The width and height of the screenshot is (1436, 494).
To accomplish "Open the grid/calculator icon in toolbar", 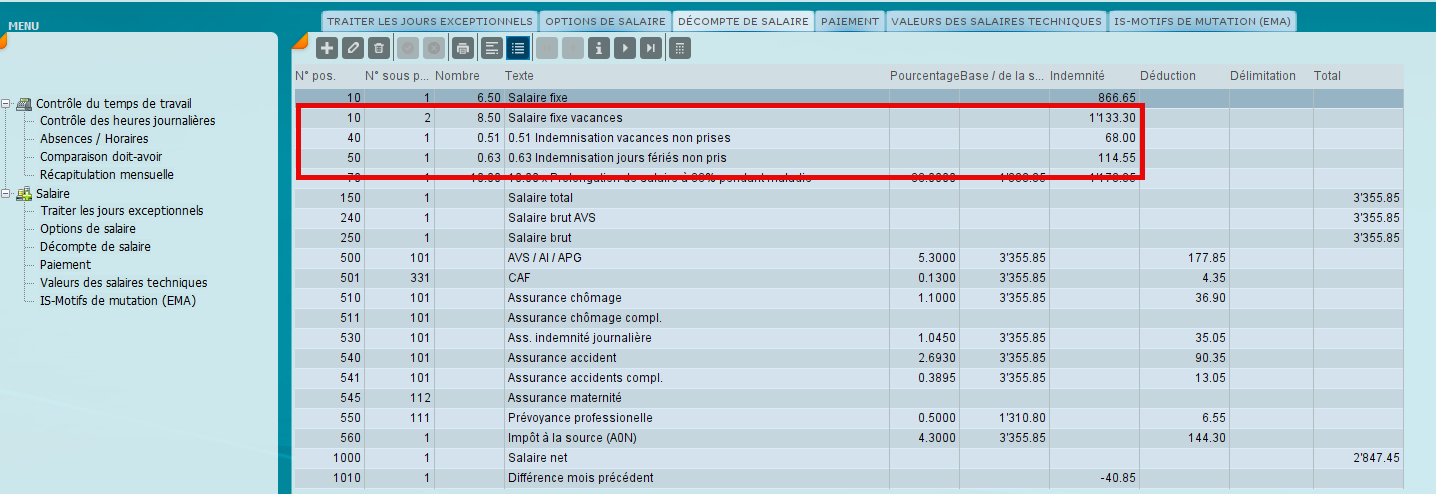I will click(679, 47).
